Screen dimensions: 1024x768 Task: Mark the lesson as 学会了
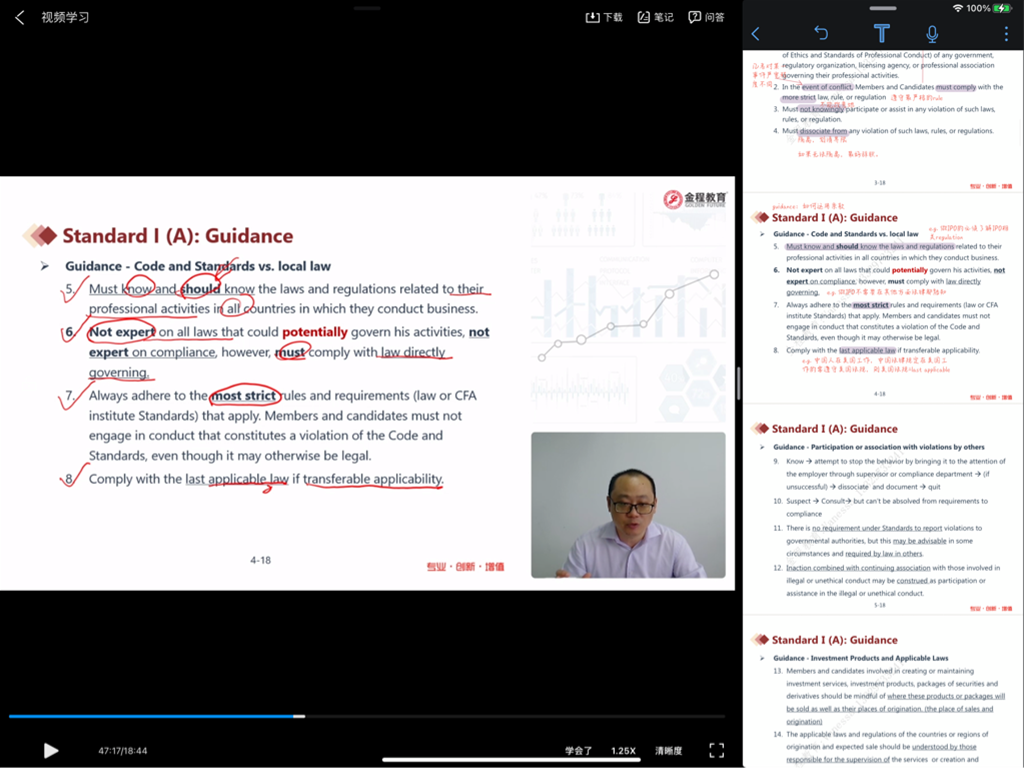click(x=578, y=751)
